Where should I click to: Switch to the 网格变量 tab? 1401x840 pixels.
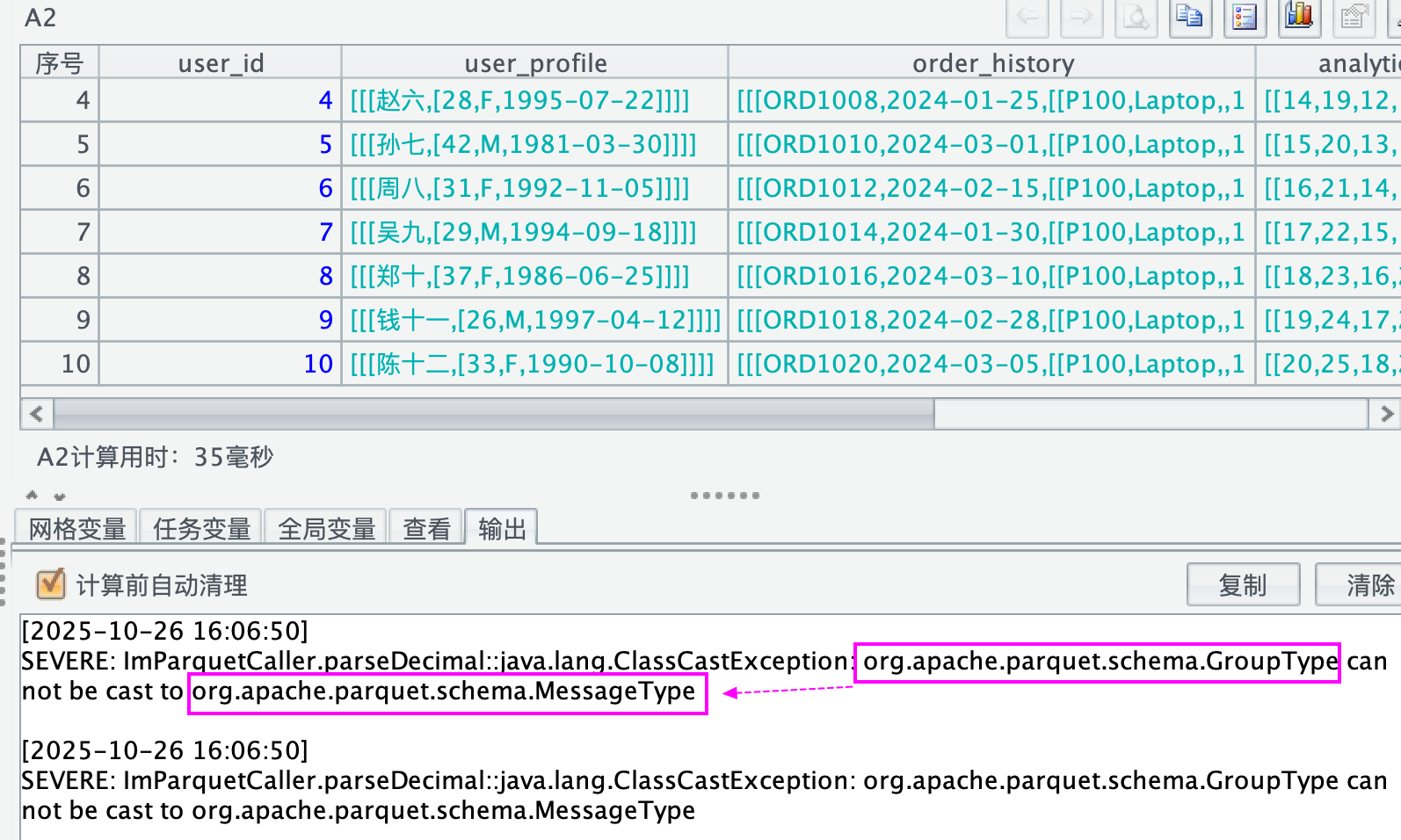click(76, 528)
